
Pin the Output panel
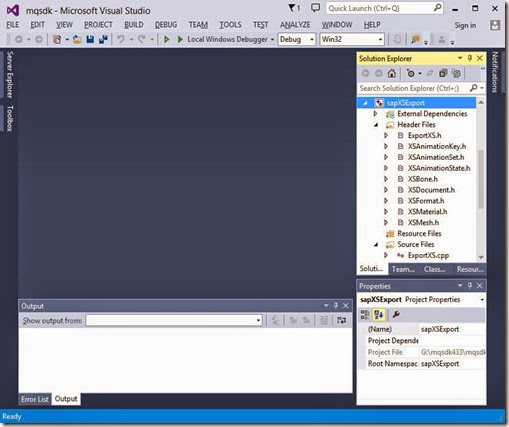[x=336, y=305]
